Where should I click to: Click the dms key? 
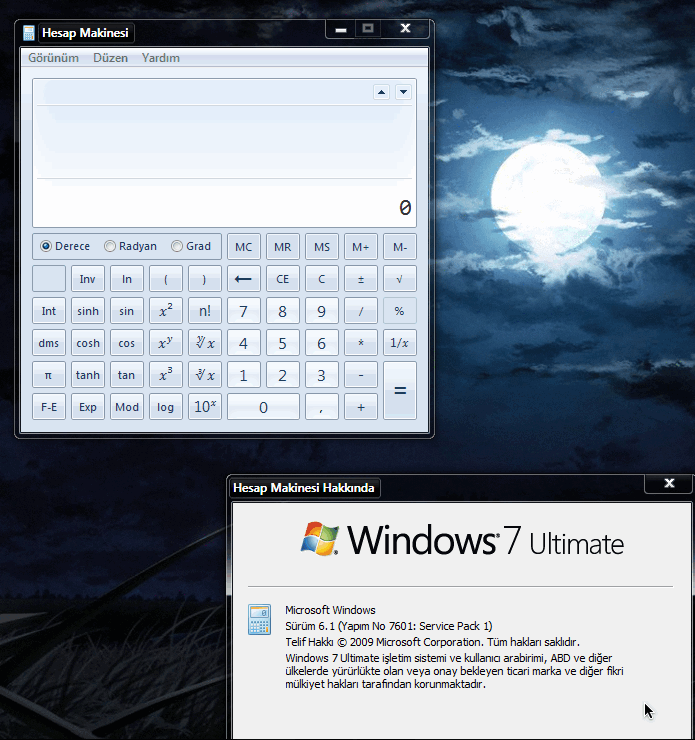[x=49, y=343]
